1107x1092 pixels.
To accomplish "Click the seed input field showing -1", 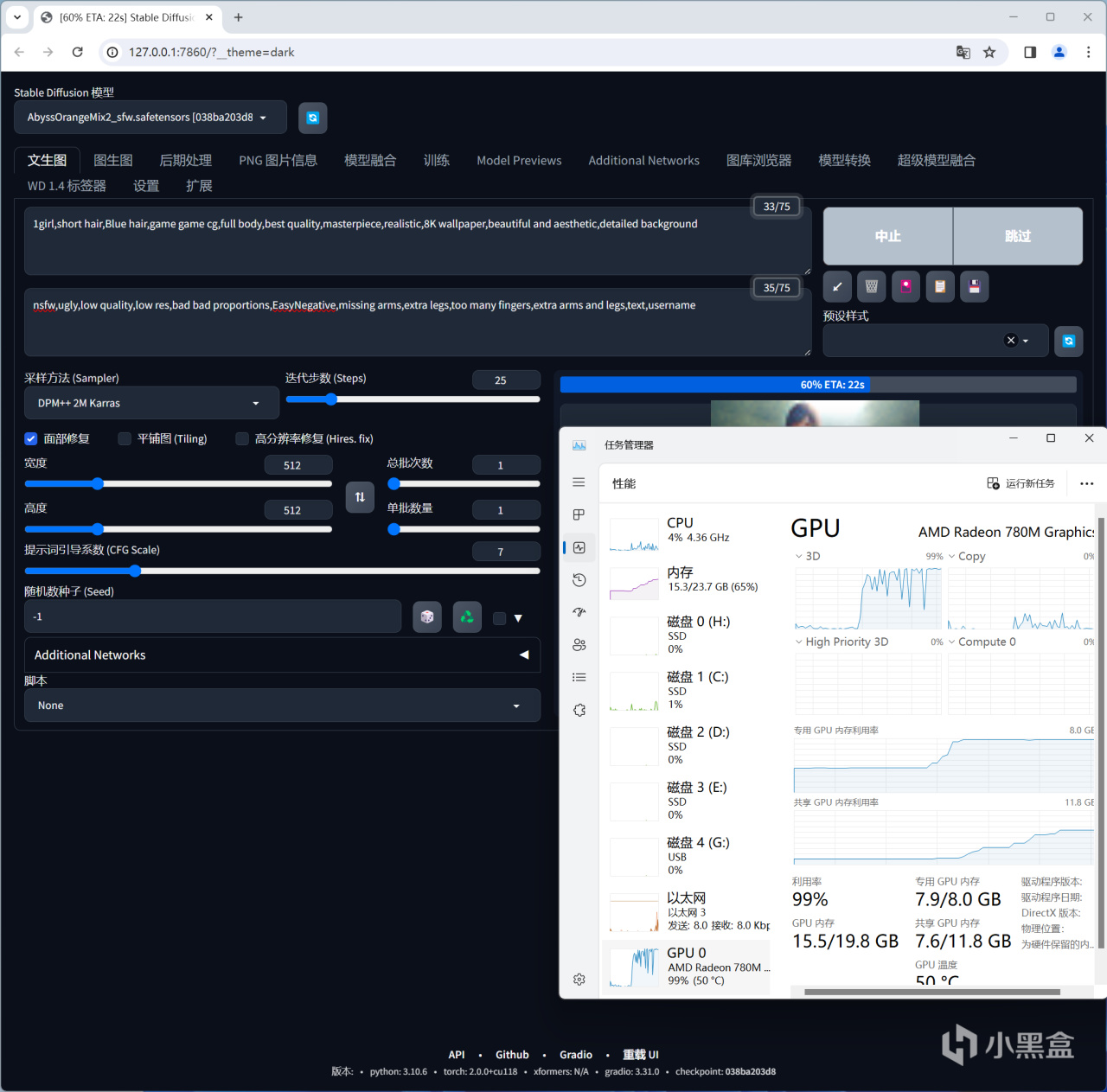I will click(213, 617).
